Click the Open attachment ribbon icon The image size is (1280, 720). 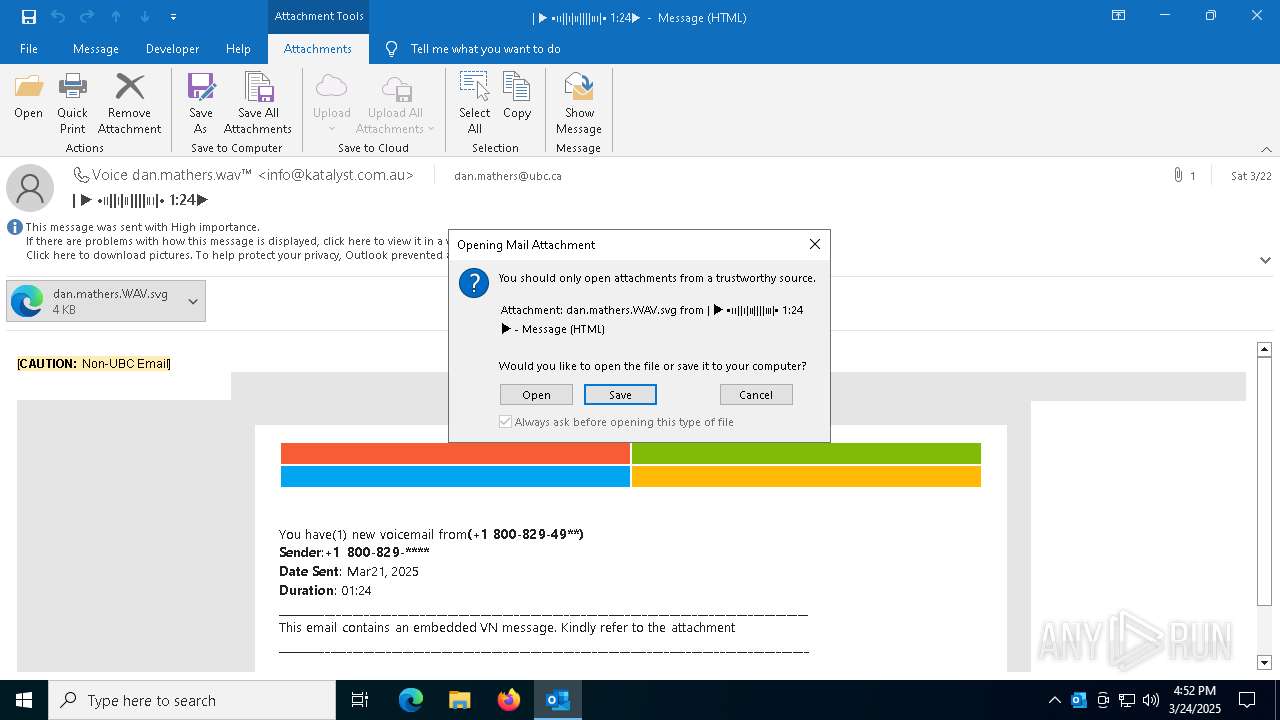coord(28,97)
